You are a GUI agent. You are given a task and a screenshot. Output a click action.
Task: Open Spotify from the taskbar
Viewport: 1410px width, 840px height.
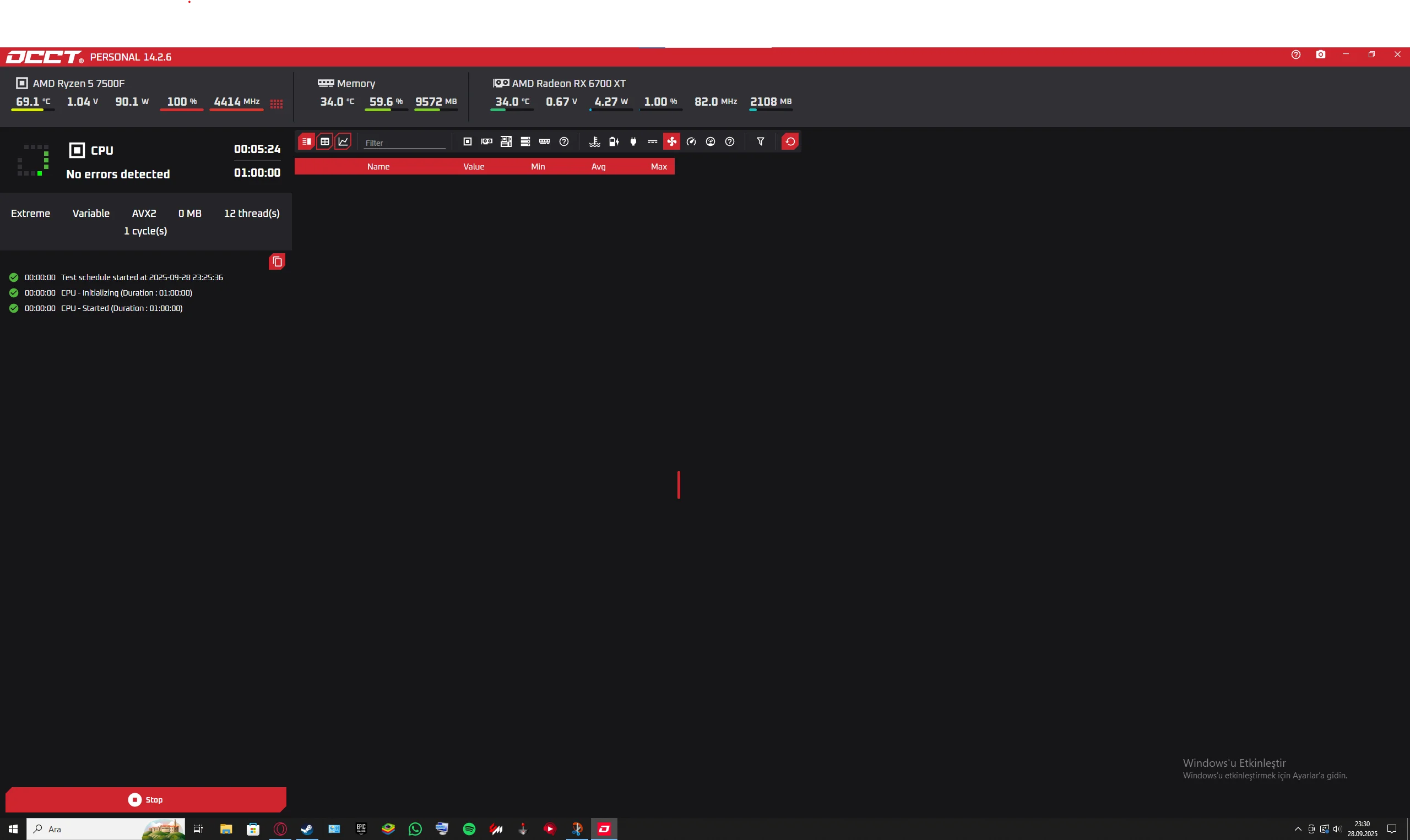(x=469, y=828)
